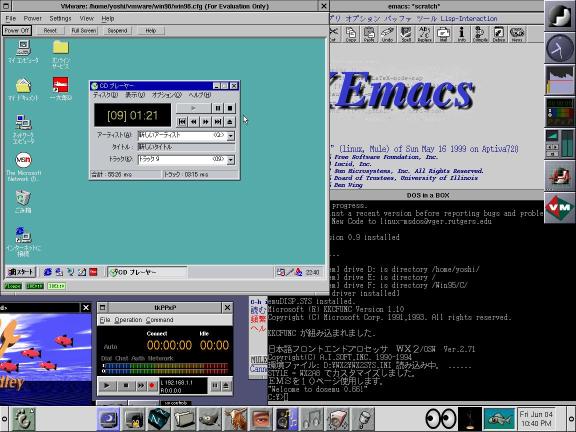Open the Options menu in CD Player
Screen dimensions: 576x432
pos(167,95)
